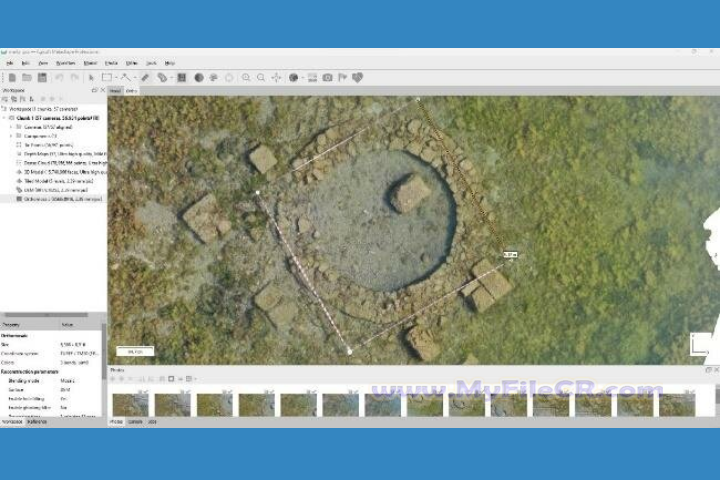Select the Ruler measurement tool
The height and width of the screenshot is (480, 720).
point(145,77)
